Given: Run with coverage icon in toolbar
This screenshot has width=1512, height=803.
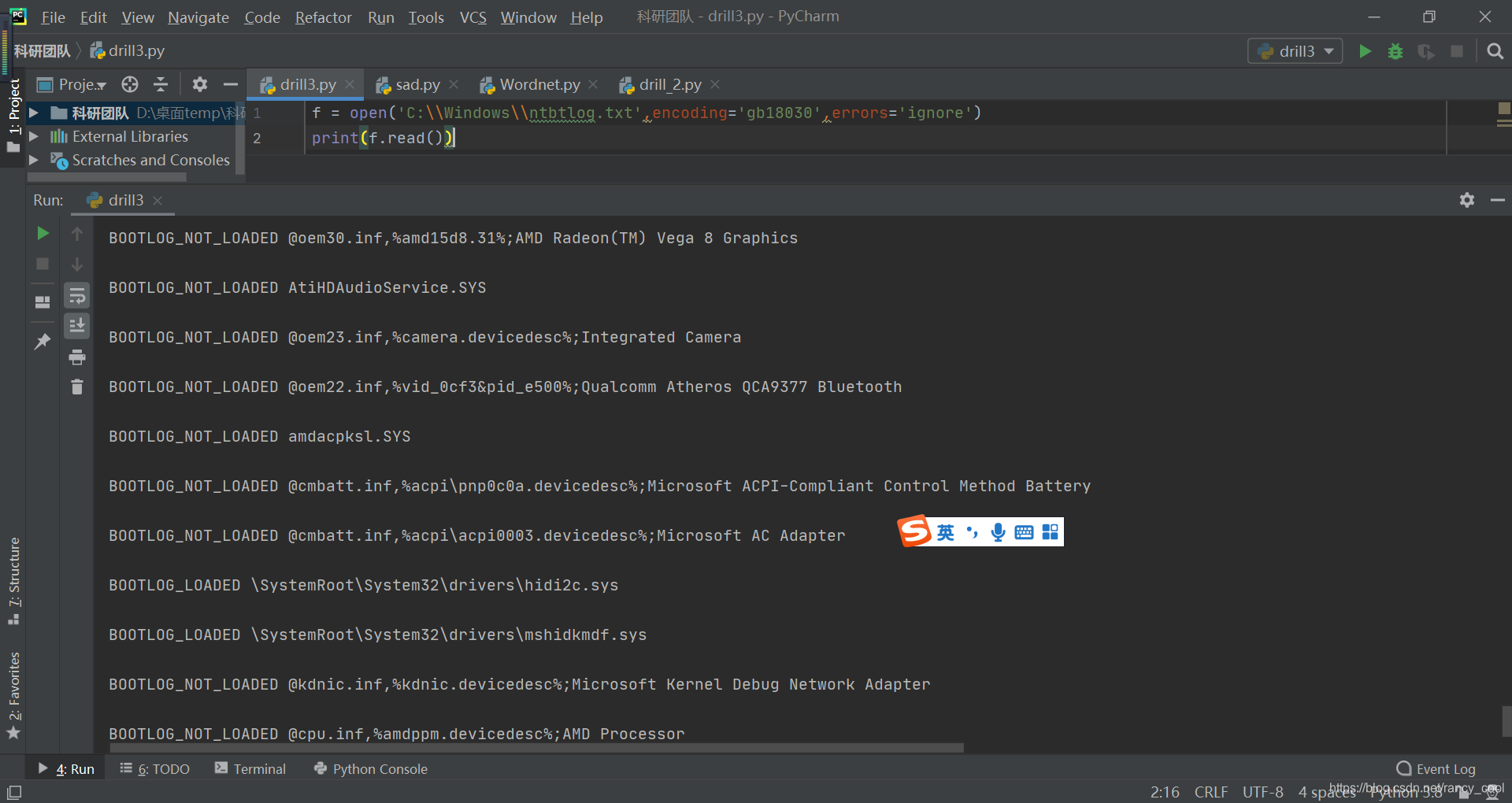Looking at the screenshot, I should point(1426,51).
